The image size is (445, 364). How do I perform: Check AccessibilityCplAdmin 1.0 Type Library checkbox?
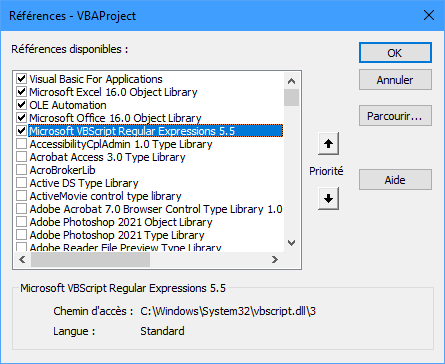[21, 144]
